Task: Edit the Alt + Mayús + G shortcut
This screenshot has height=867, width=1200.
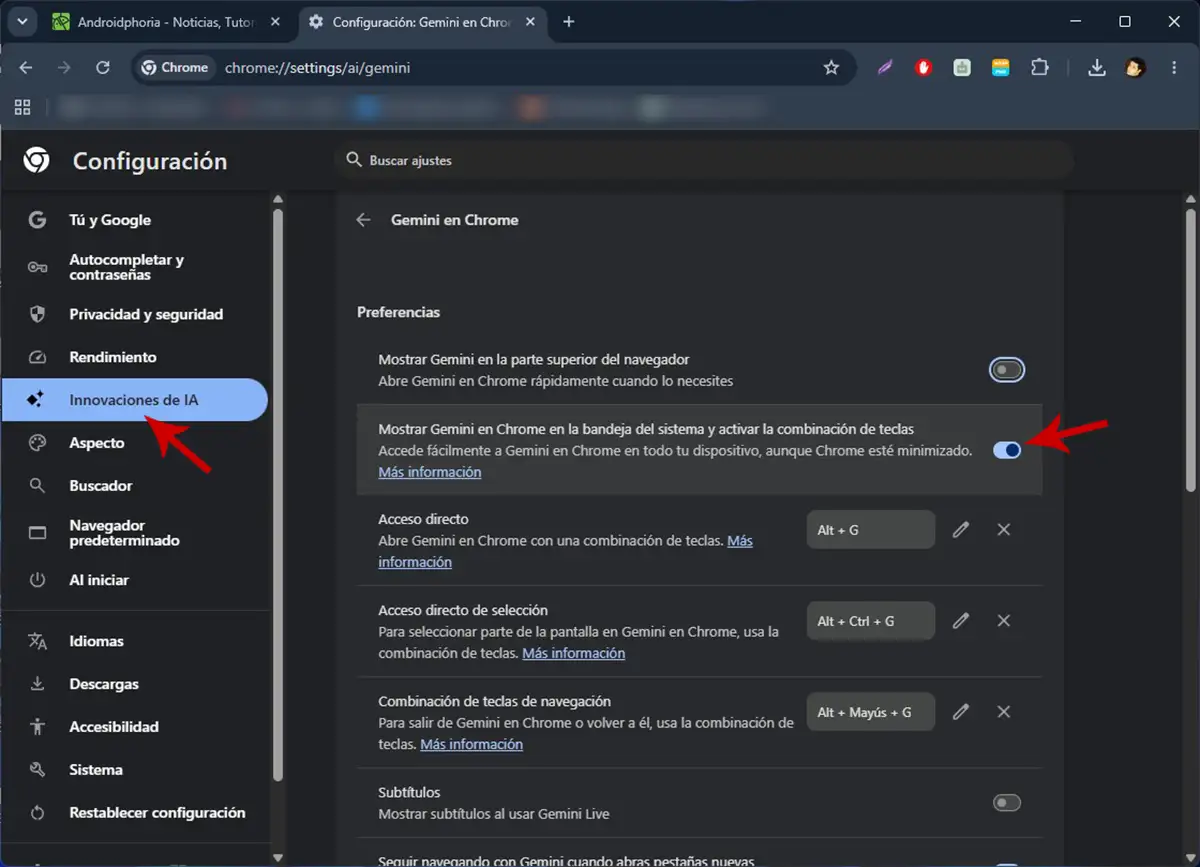Action: [961, 712]
